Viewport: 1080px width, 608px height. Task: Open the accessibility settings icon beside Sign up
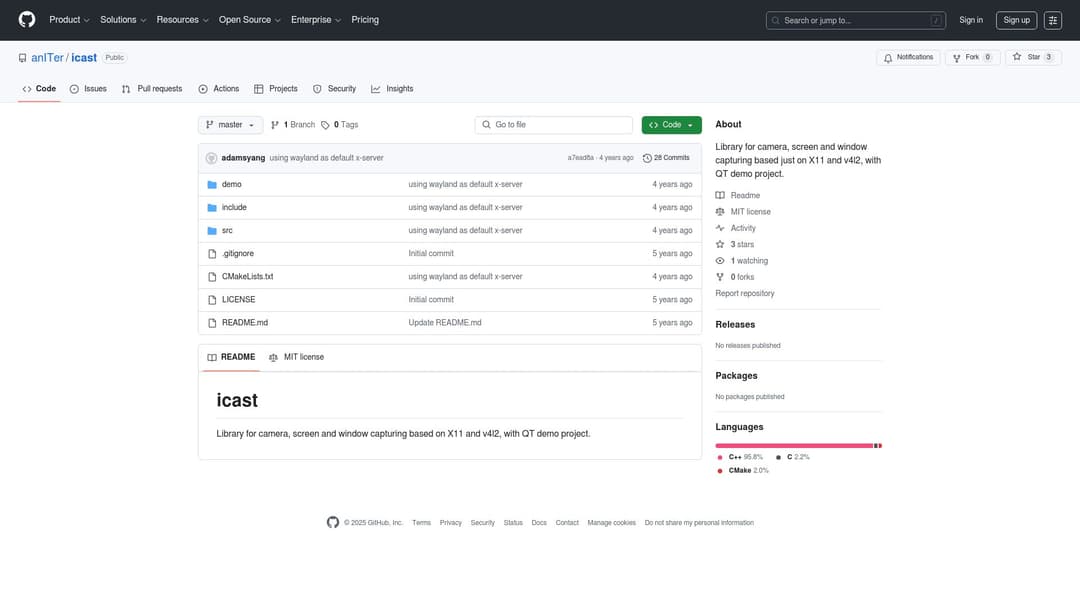(1052, 20)
